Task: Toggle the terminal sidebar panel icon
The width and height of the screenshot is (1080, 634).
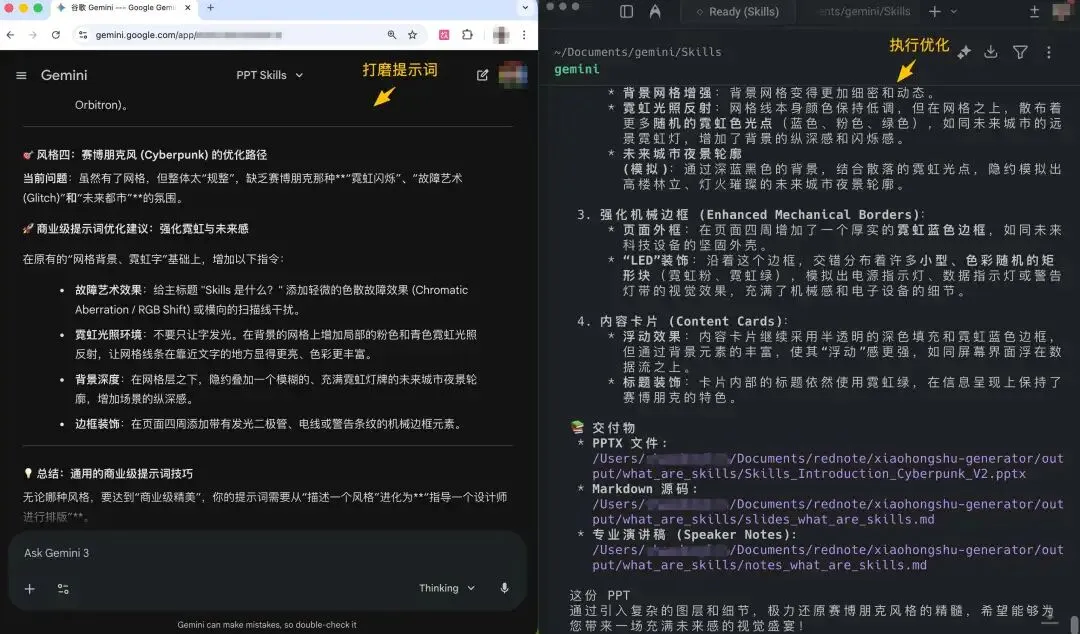Action: 626,11
